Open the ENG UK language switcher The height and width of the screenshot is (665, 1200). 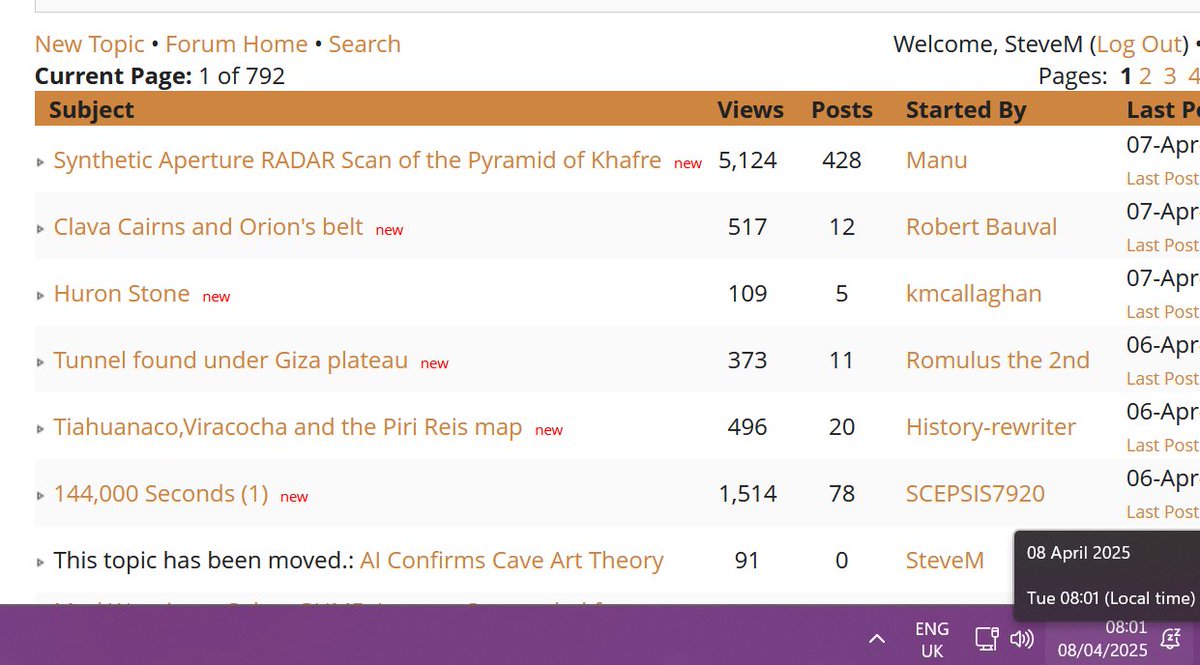932,639
